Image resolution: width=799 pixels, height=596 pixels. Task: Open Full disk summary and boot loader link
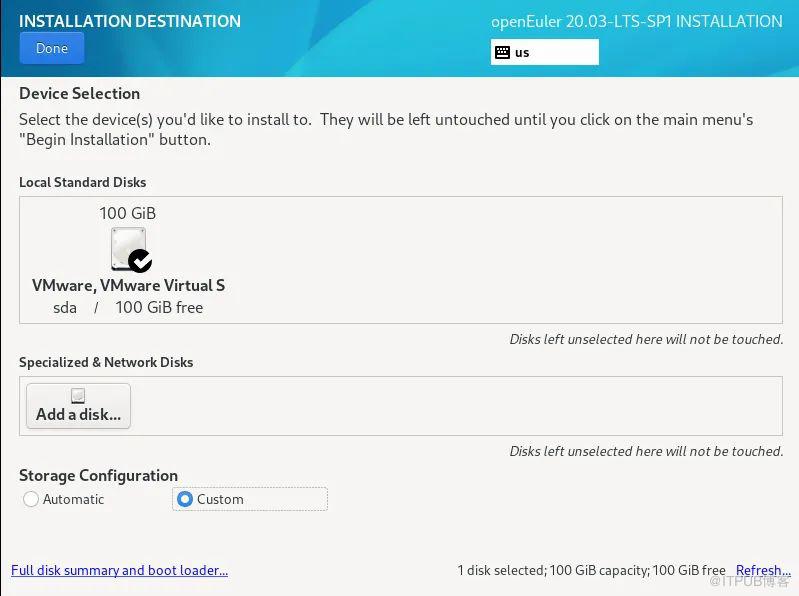(119, 570)
